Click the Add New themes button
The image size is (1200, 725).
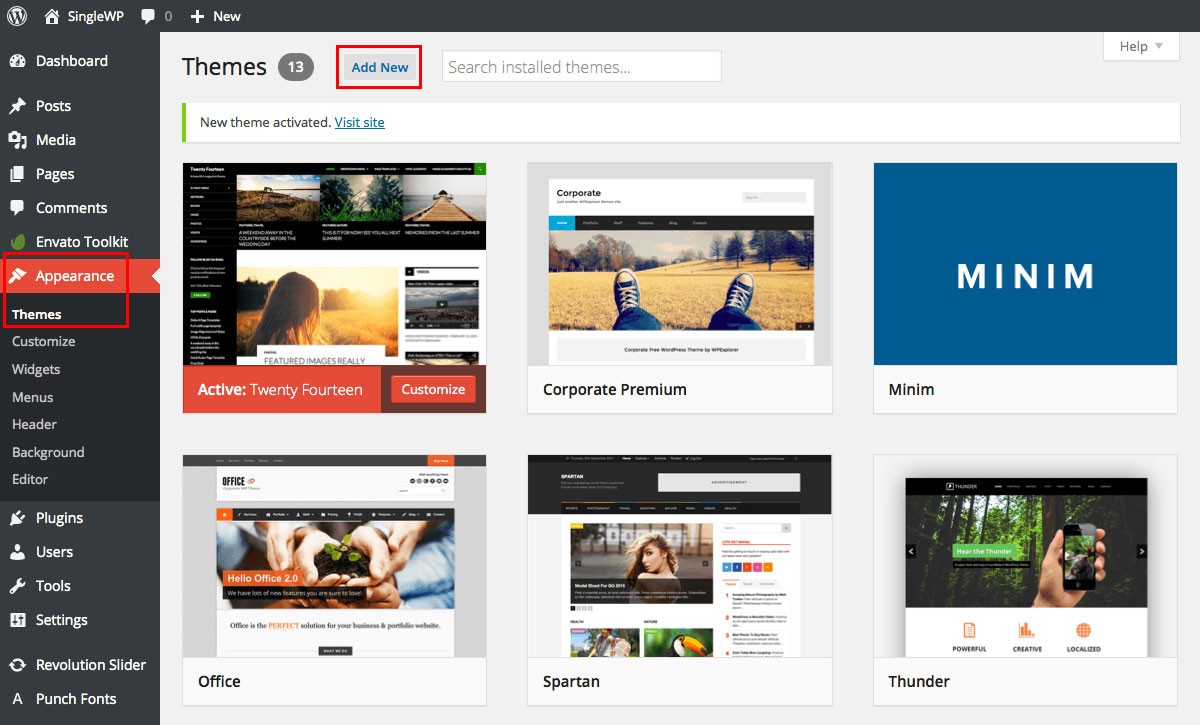379,67
